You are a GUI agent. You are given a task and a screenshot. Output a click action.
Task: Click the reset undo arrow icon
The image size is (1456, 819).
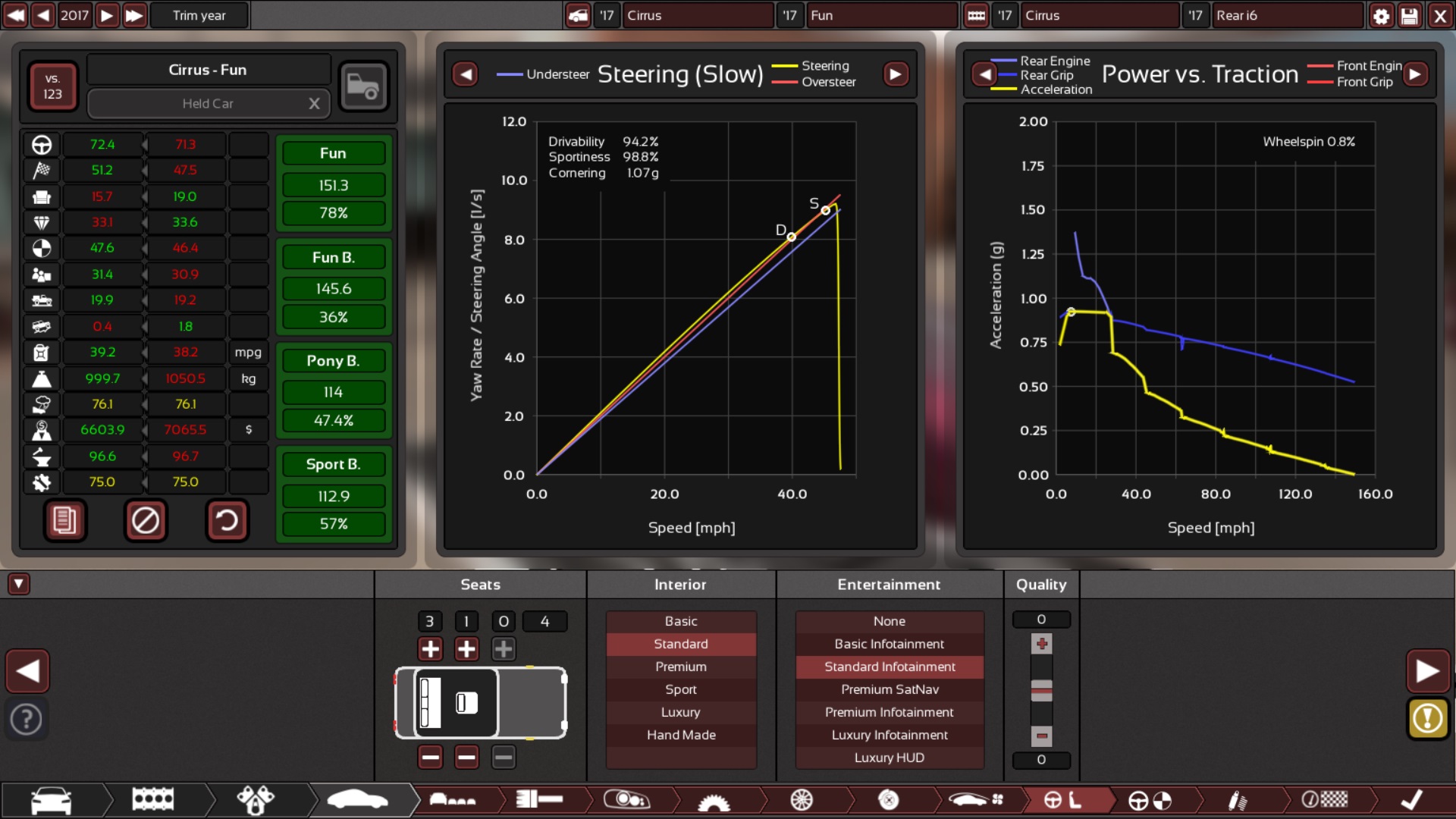coord(227,520)
